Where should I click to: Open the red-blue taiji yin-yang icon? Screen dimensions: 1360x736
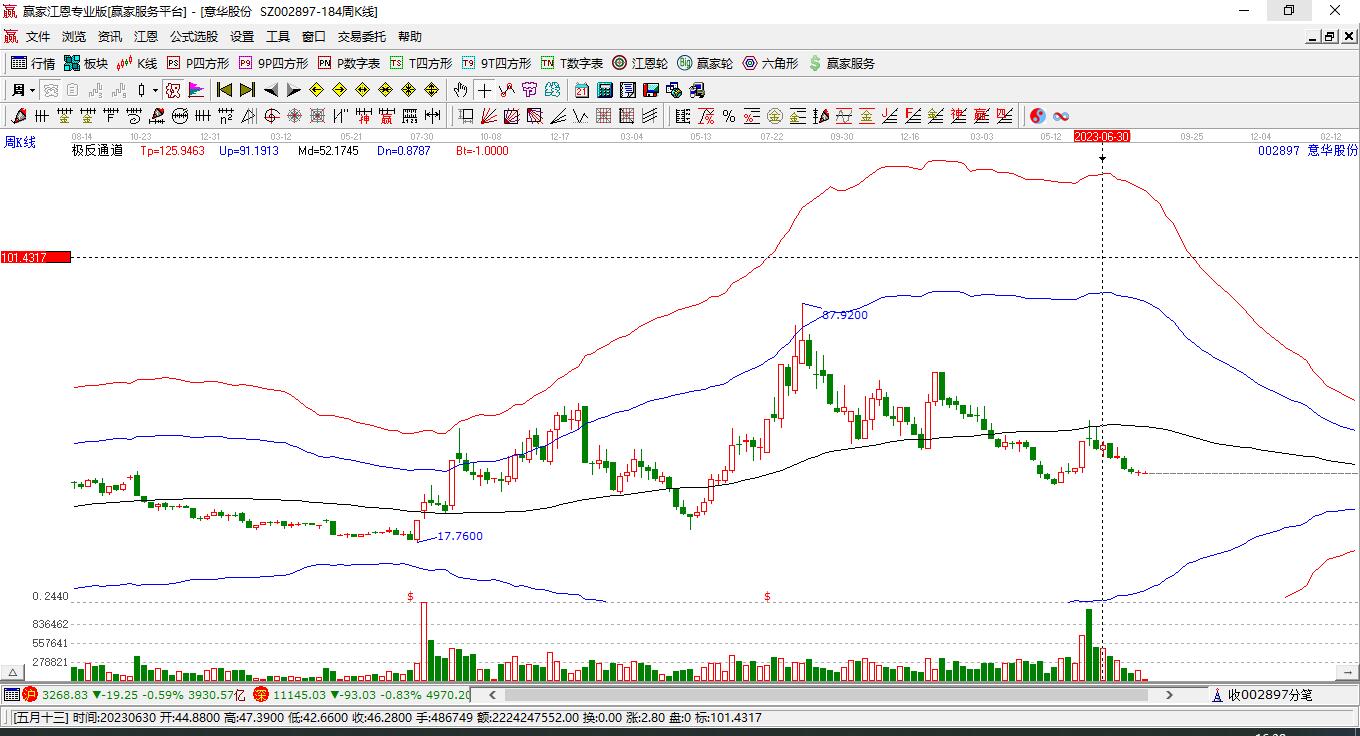(x=1037, y=116)
